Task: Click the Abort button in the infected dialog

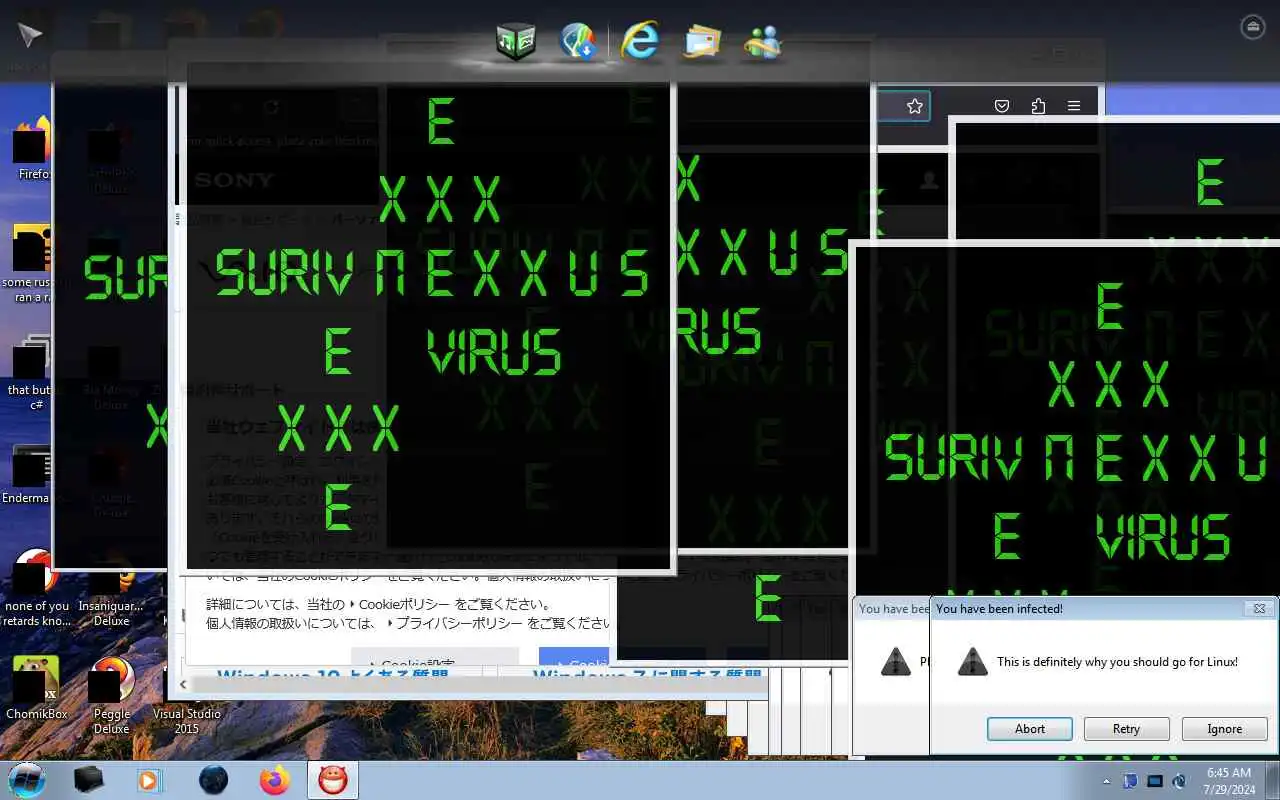Action: point(1030,729)
